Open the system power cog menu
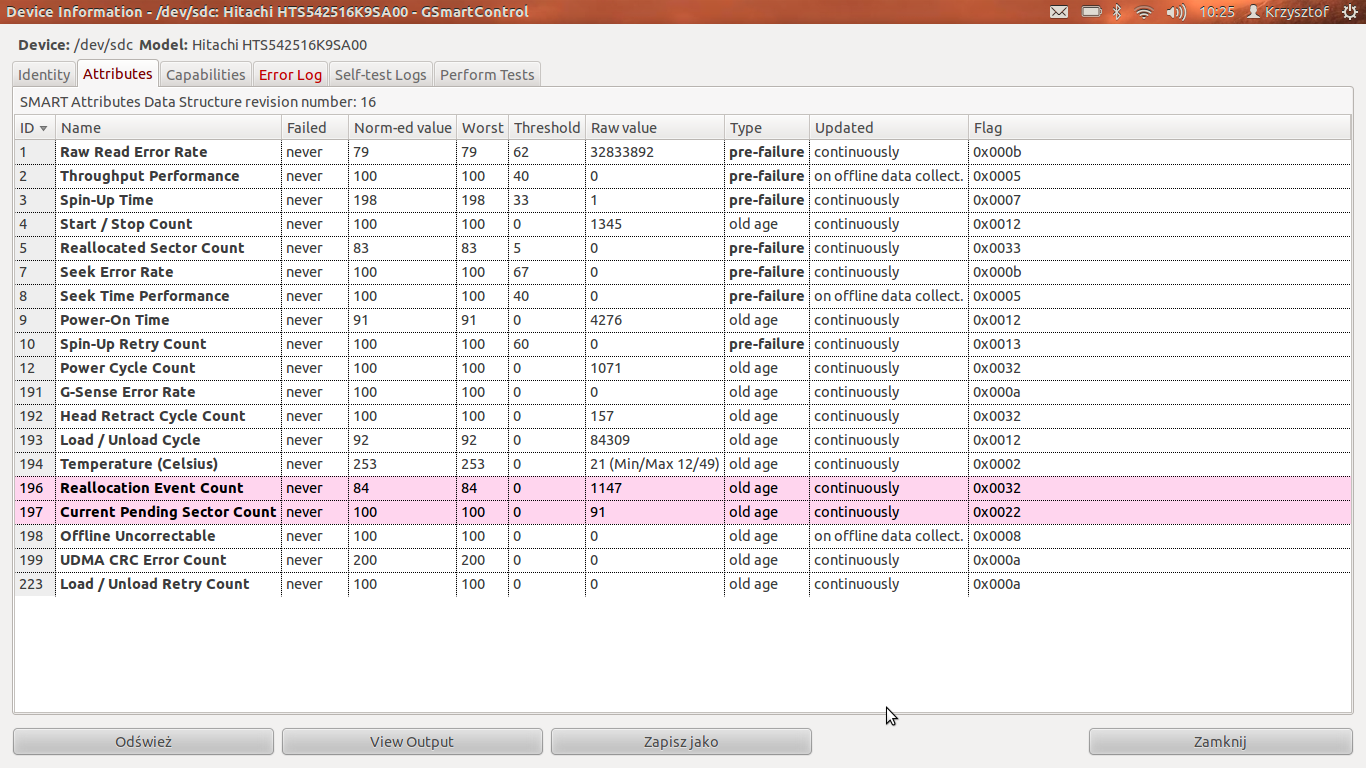1366x768 pixels. 1349,12
